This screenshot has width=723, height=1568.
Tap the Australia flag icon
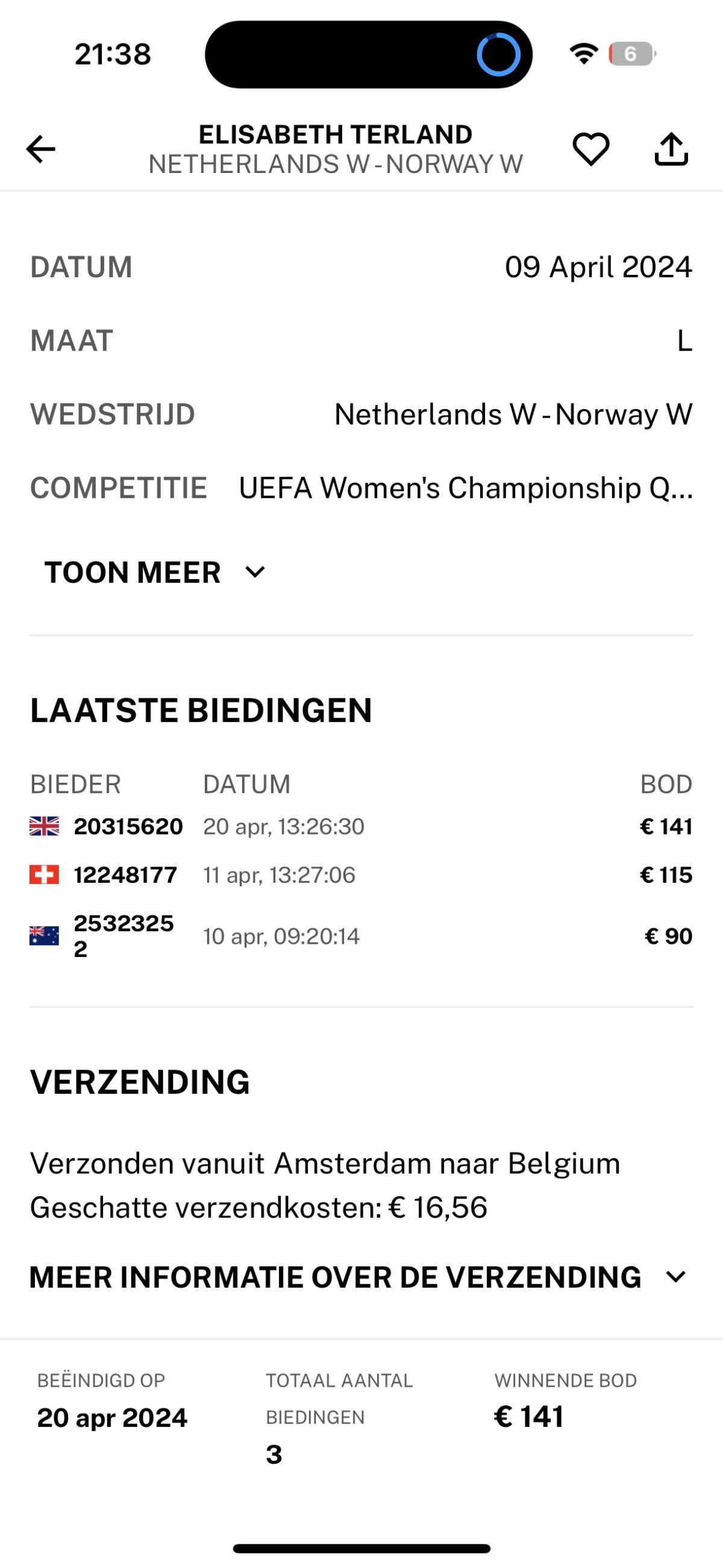coord(45,936)
